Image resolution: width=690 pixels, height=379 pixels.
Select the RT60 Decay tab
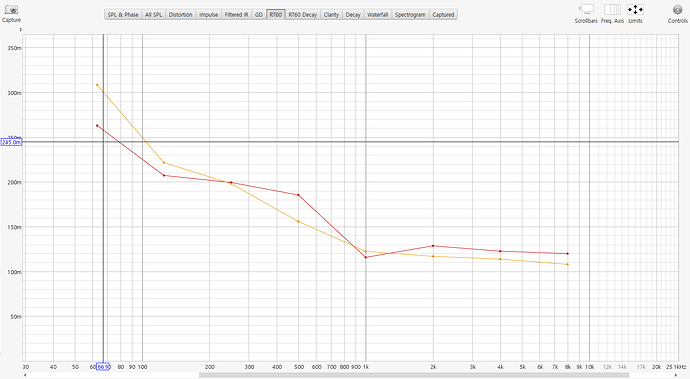(303, 15)
